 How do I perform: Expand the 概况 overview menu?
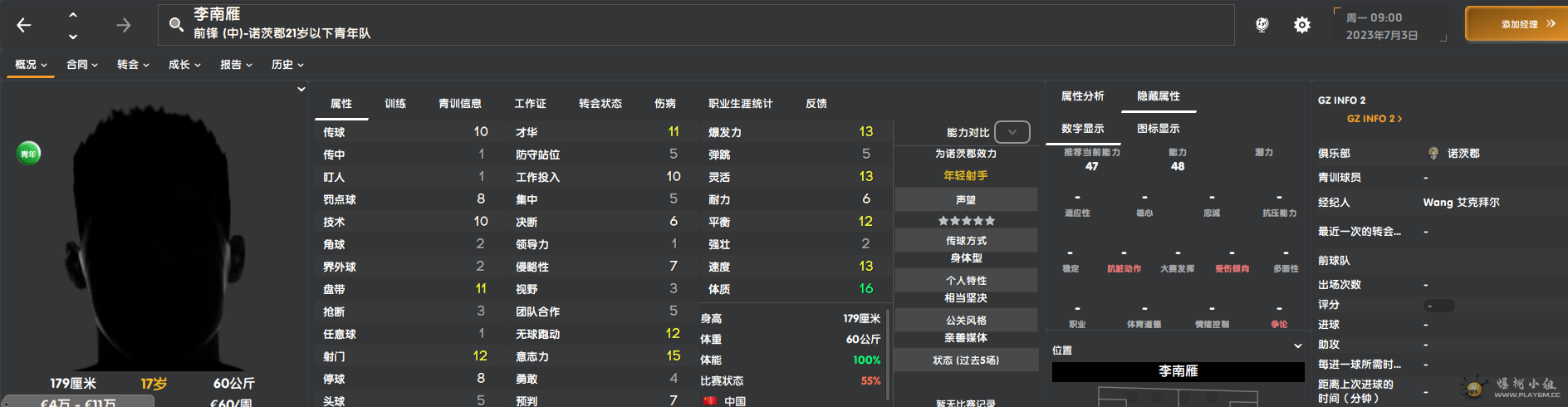(x=31, y=64)
